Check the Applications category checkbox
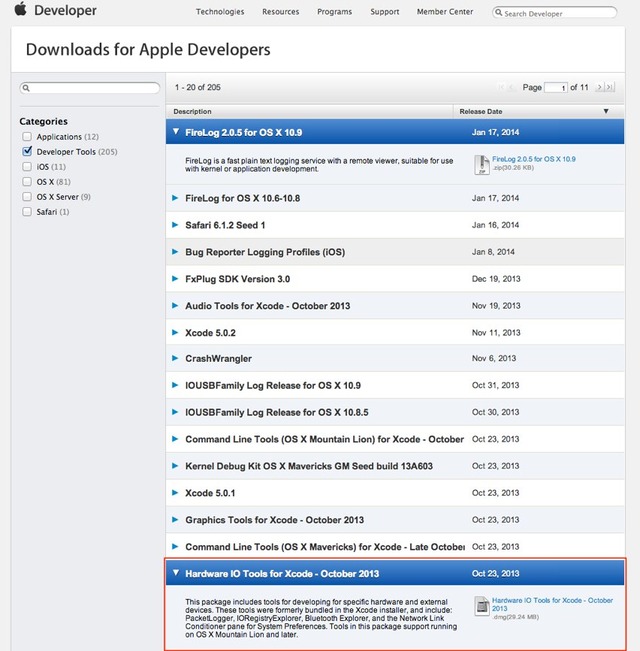This screenshot has width=640, height=651. (x=27, y=137)
